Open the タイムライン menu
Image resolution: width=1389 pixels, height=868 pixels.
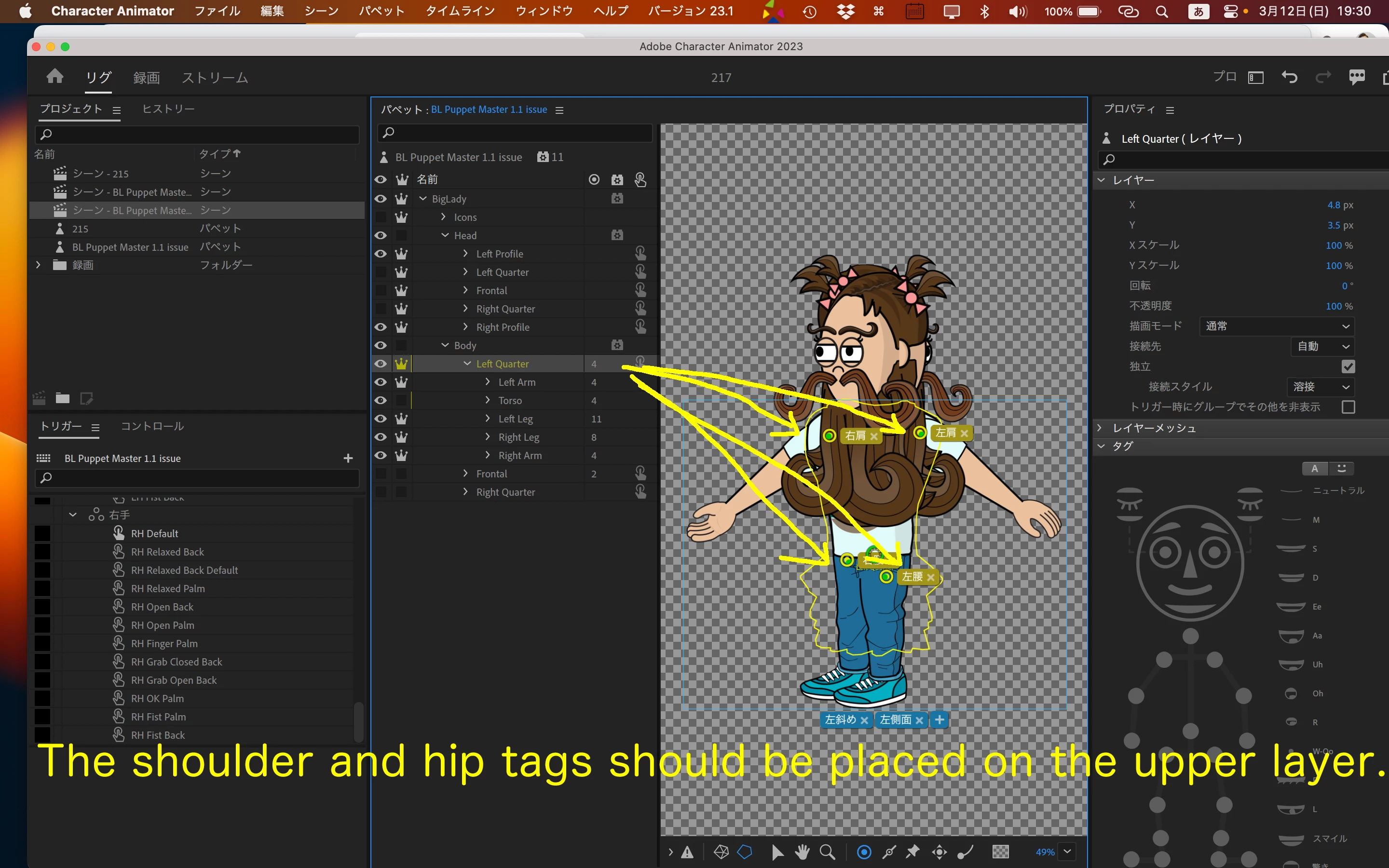(460, 11)
